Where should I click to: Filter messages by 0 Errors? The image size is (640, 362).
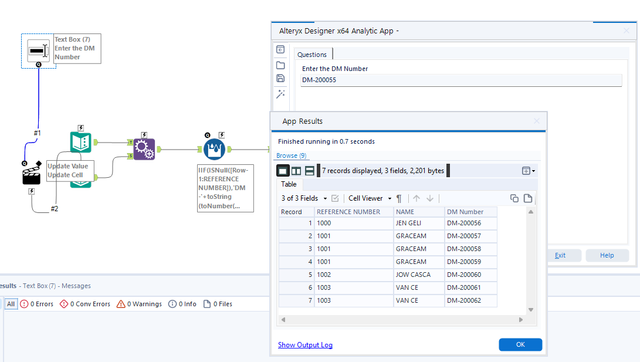(37, 304)
